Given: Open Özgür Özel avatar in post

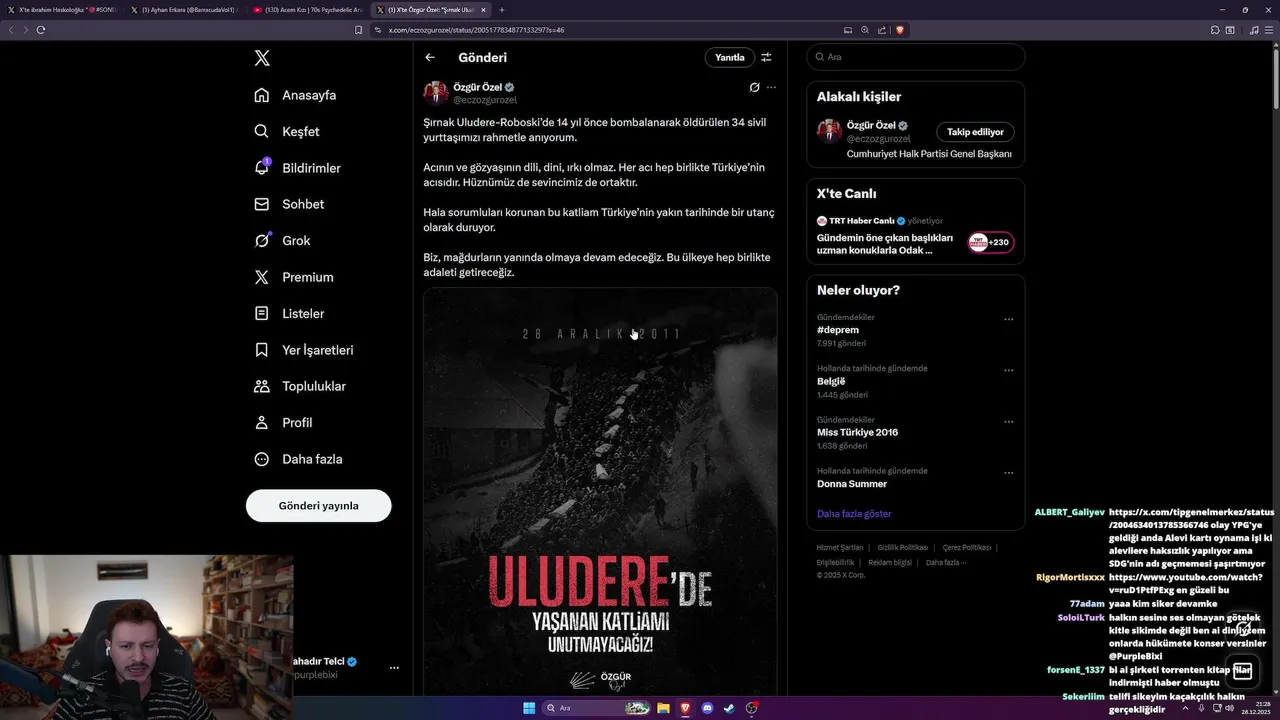Looking at the screenshot, I should (436, 93).
